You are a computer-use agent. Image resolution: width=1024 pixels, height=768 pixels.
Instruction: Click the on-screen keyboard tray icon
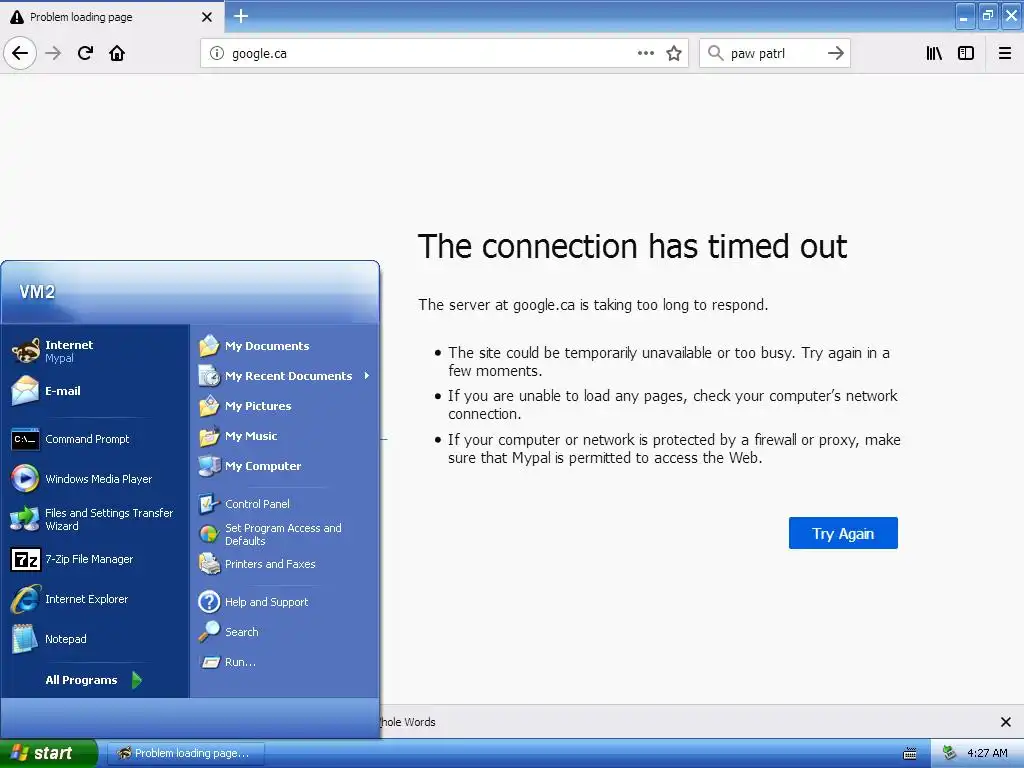910,754
